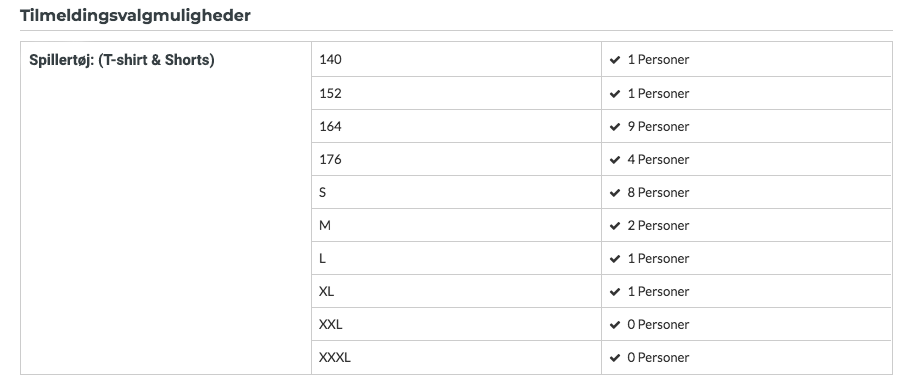
Task: Select the L size cell
Action: coord(456,259)
